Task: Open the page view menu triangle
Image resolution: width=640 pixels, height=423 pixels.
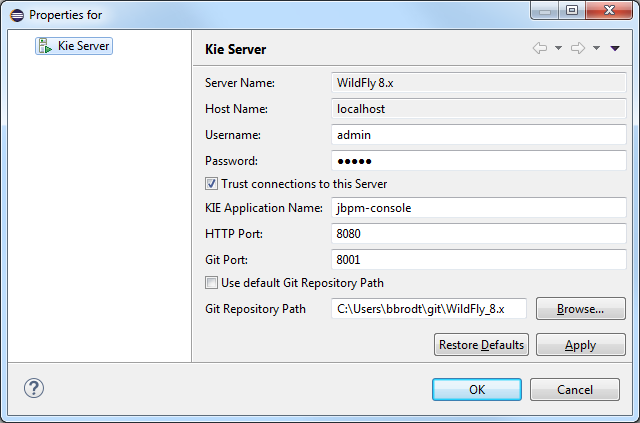Action: [x=614, y=48]
